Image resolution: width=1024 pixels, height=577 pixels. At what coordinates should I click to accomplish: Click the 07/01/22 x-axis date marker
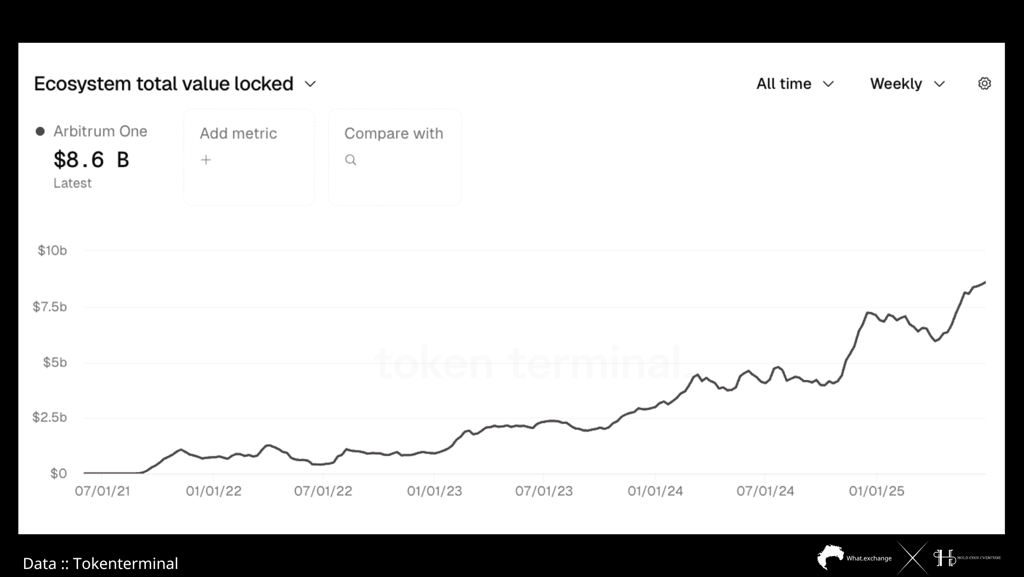coord(323,491)
